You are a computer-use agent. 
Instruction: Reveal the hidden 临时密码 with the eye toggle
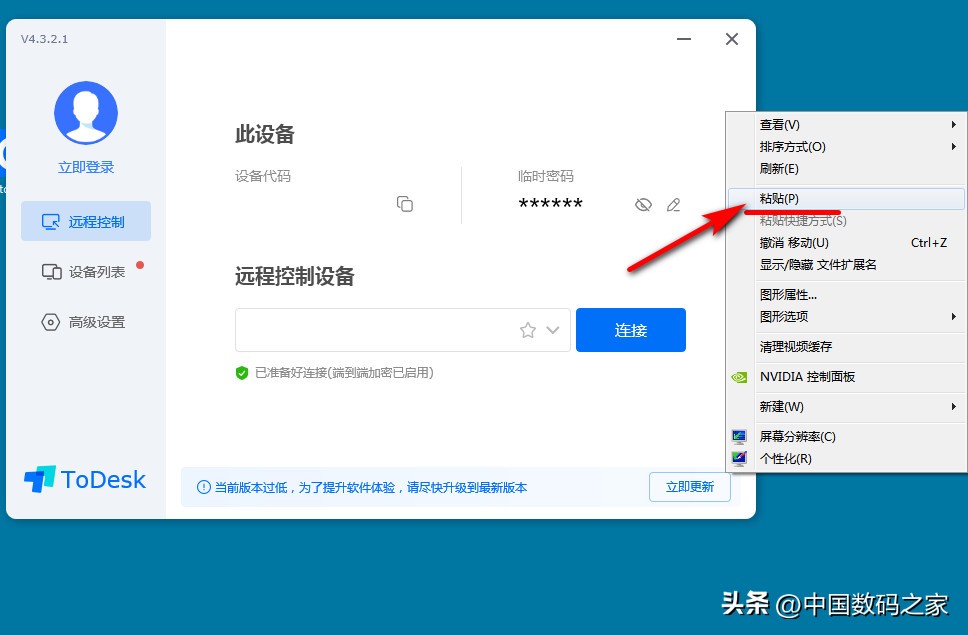(x=641, y=204)
